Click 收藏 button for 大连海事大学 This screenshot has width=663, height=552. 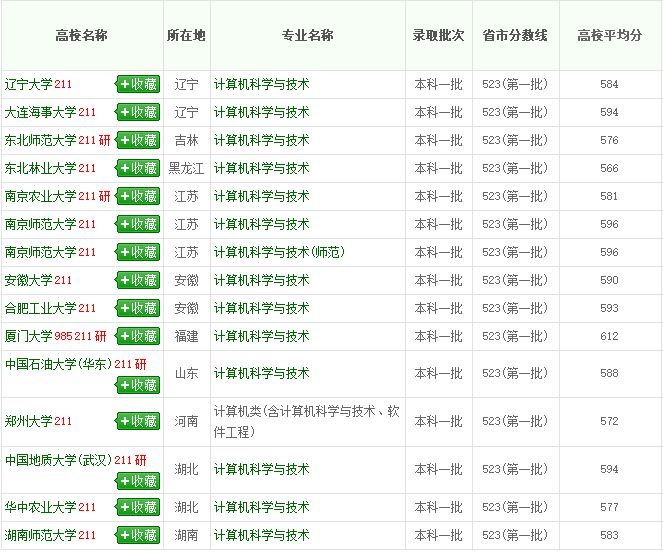pyautogui.click(x=138, y=112)
